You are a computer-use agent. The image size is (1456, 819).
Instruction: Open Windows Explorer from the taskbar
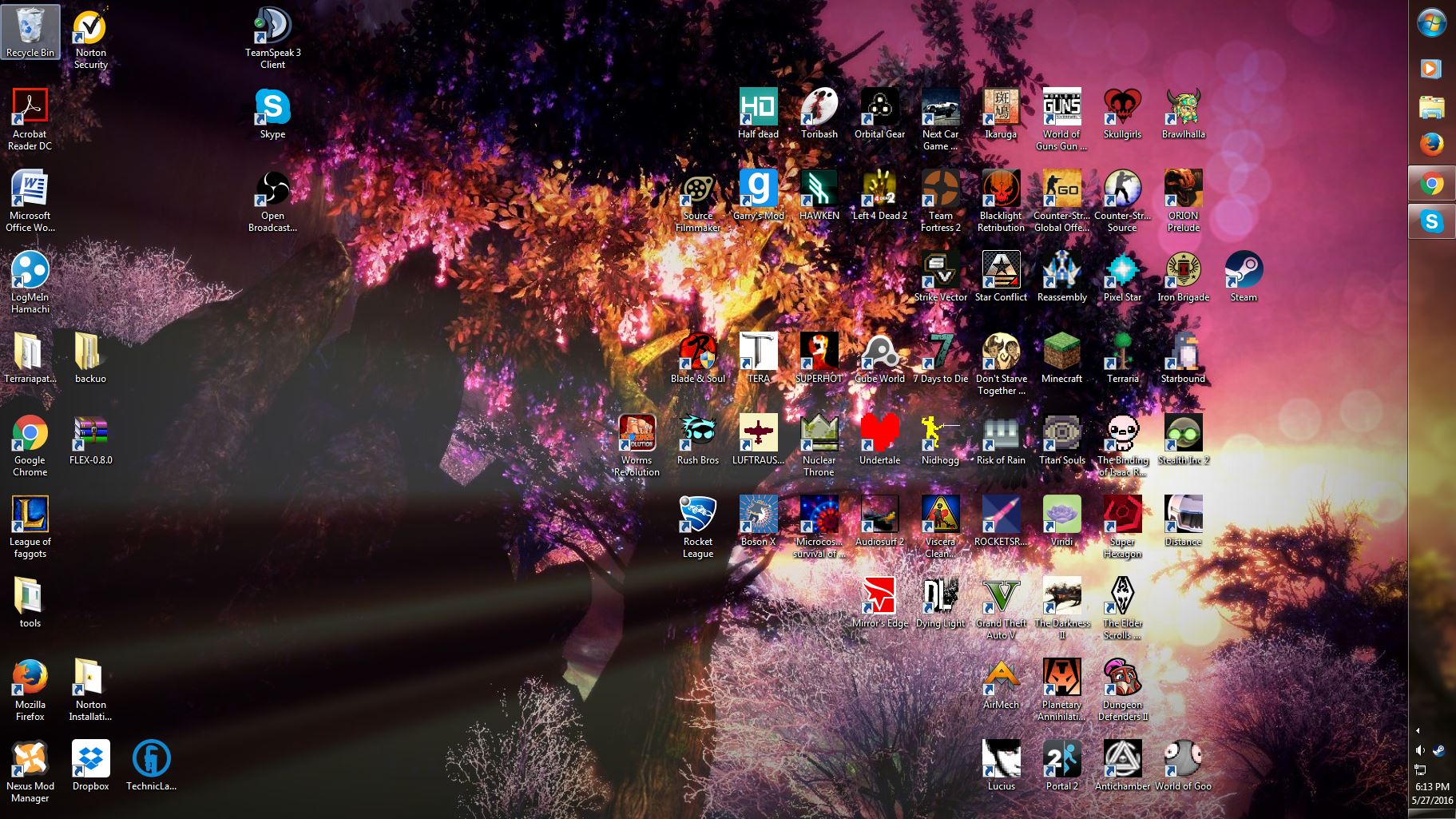click(1431, 106)
